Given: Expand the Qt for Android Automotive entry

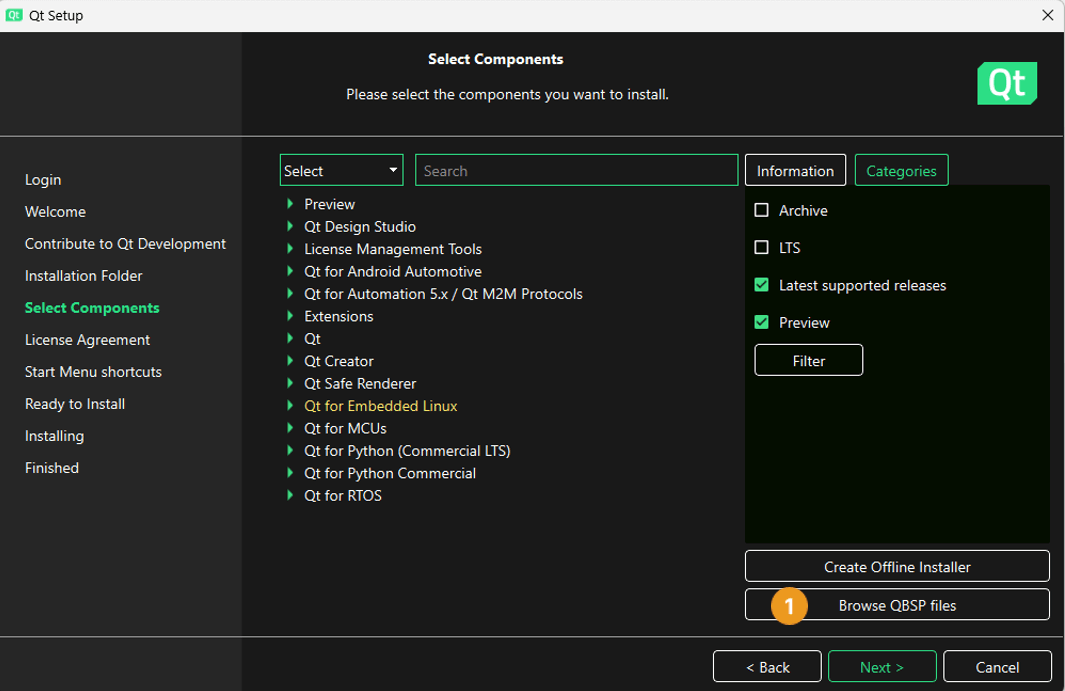Looking at the screenshot, I should click(x=288, y=271).
